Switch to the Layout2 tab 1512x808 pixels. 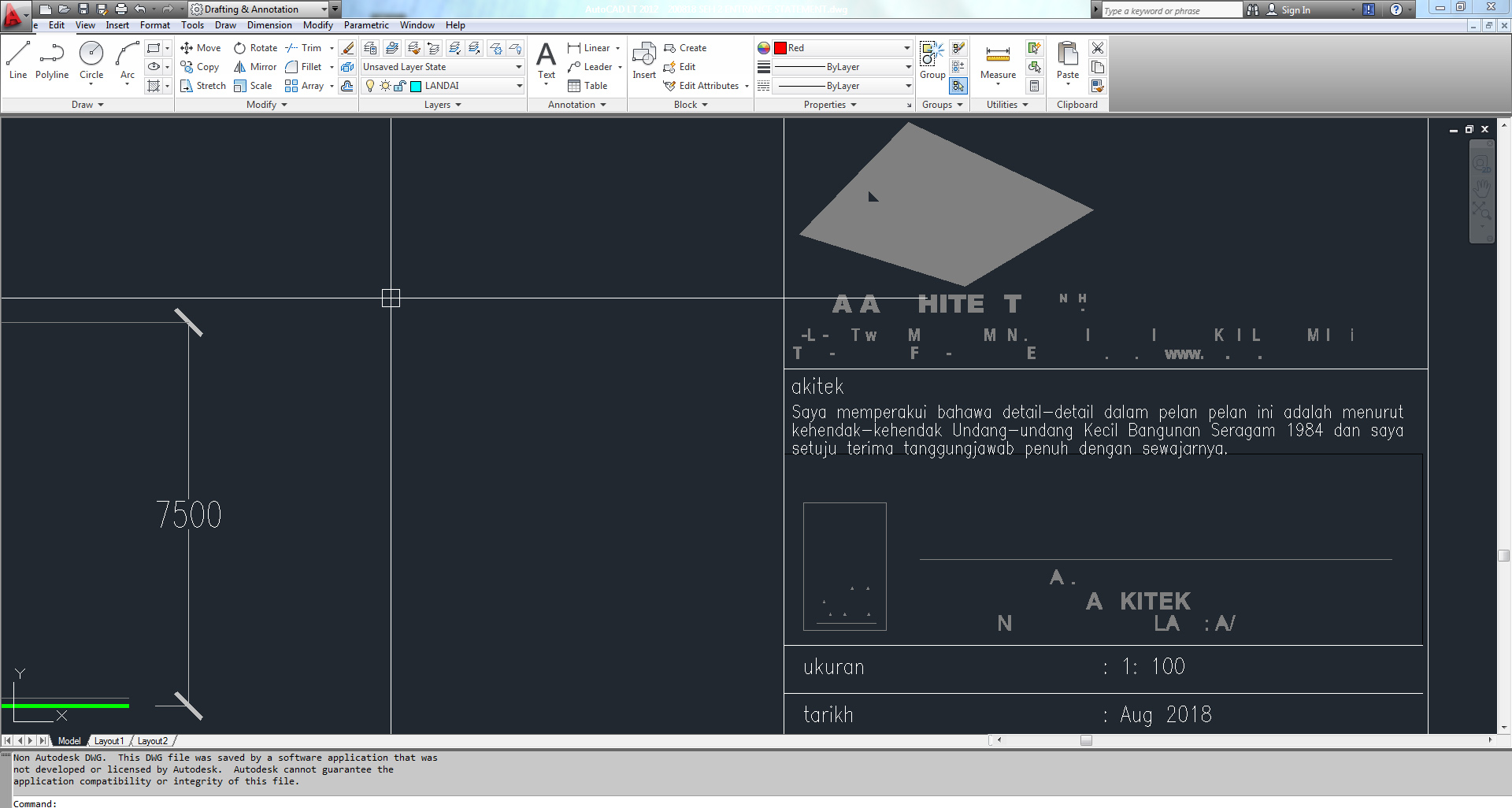coord(153,741)
